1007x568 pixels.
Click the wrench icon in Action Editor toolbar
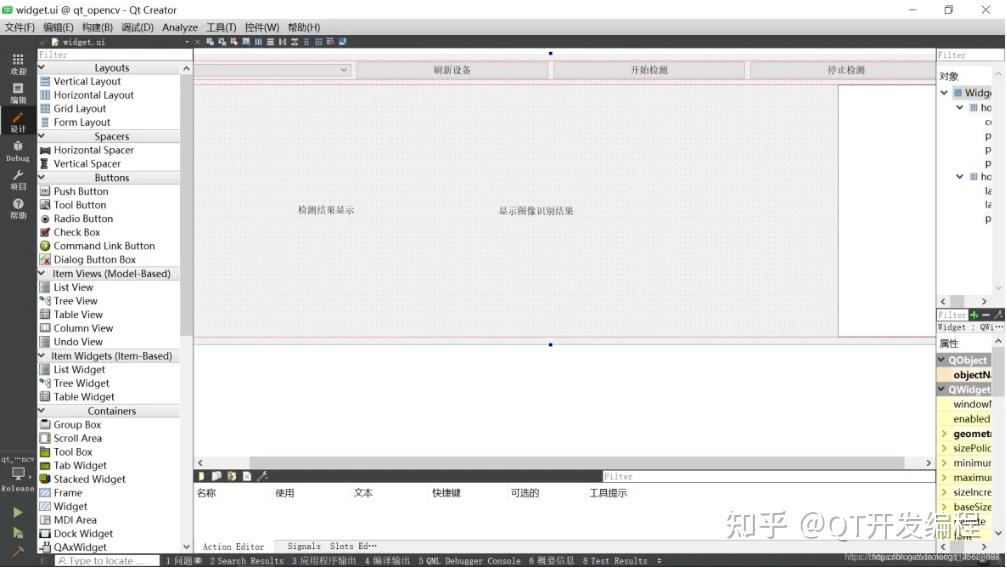click(x=263, y=476)
